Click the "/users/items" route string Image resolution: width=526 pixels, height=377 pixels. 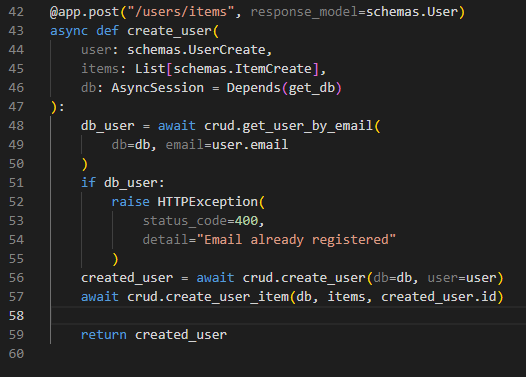[181, 12]
